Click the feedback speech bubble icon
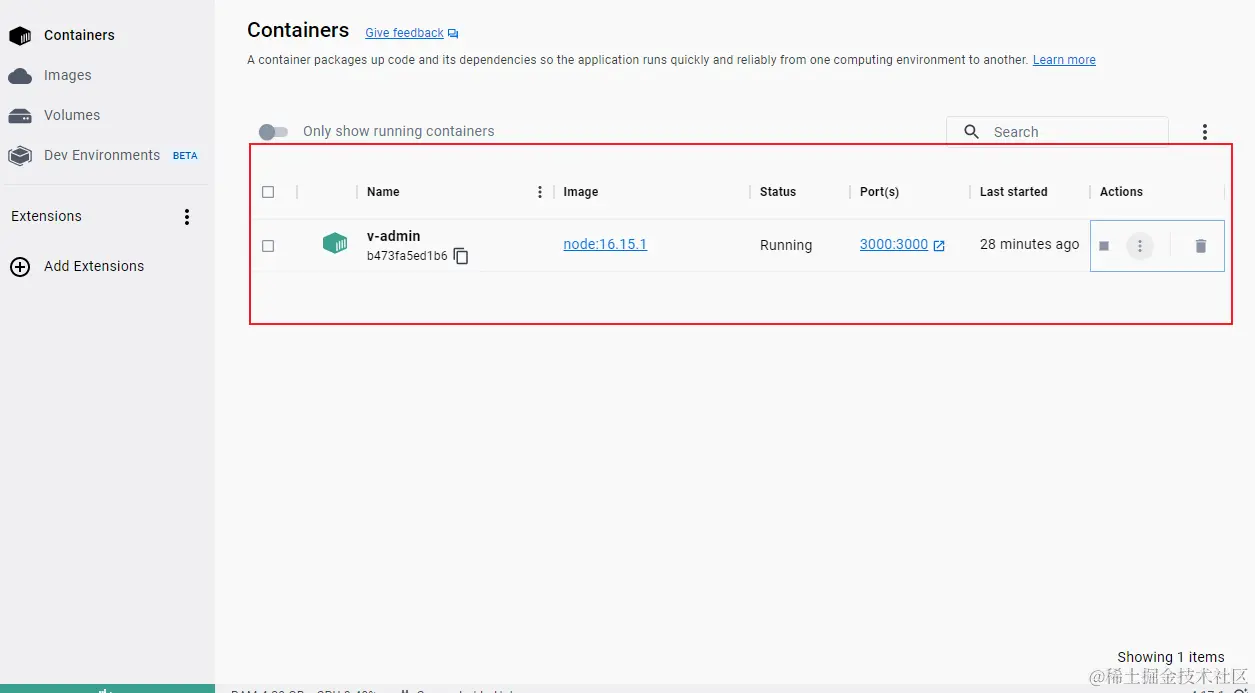The height and width of the screenshot is (693, 1255). pos(453,34)
